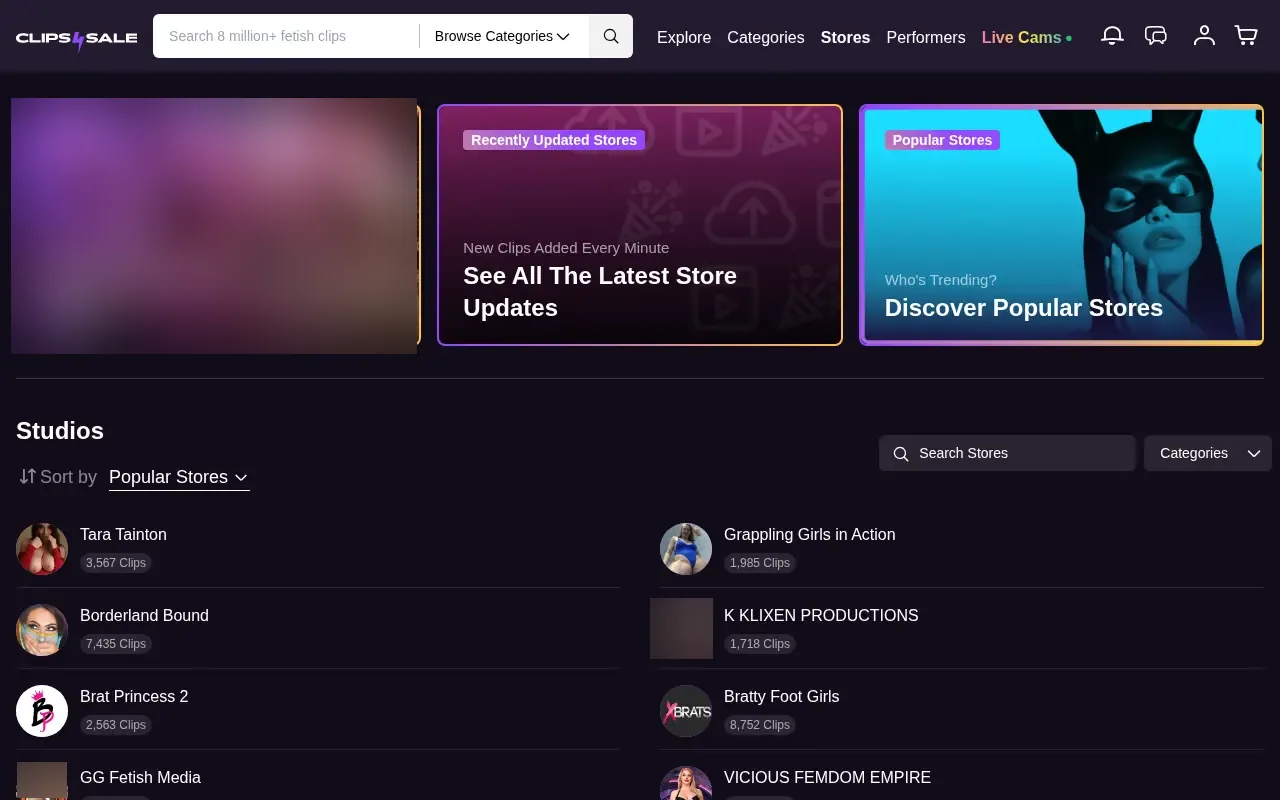Open the Performers navigation item
1280x800 pixels.
click(x=926, y=37)
